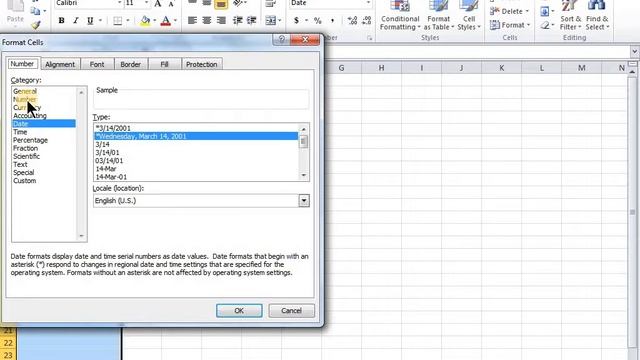The width and height of the screenshot is (640, 360).
Task: Select row 22 header
Action: click(x=8, y=343)
